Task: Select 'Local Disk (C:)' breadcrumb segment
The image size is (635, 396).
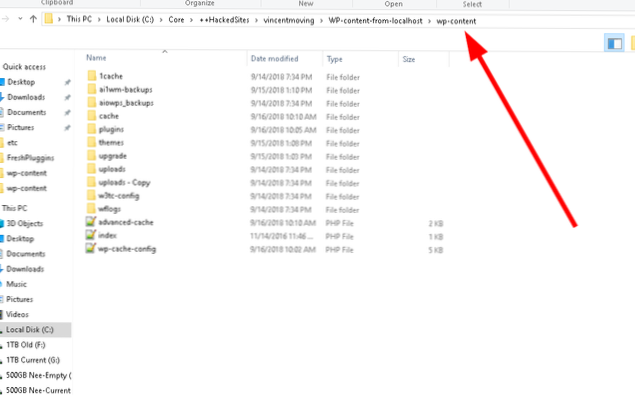Action: coord(130,19)
